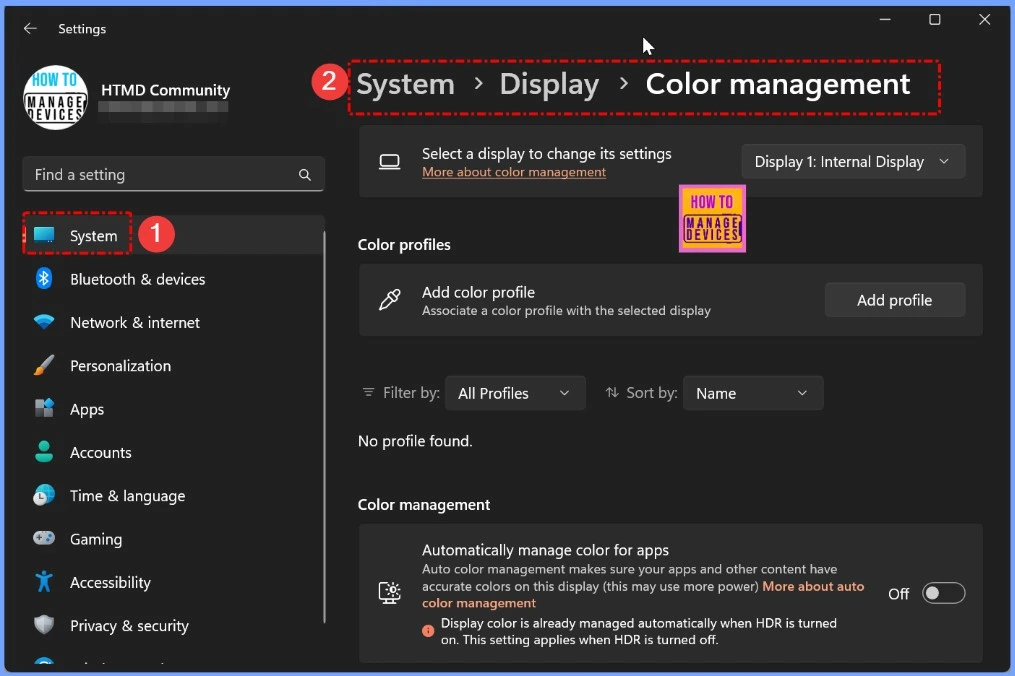The height and width of the screenshot is (676, 1015).
Task: Click the Privacy & security shield icon
Action: coord(44,625)
